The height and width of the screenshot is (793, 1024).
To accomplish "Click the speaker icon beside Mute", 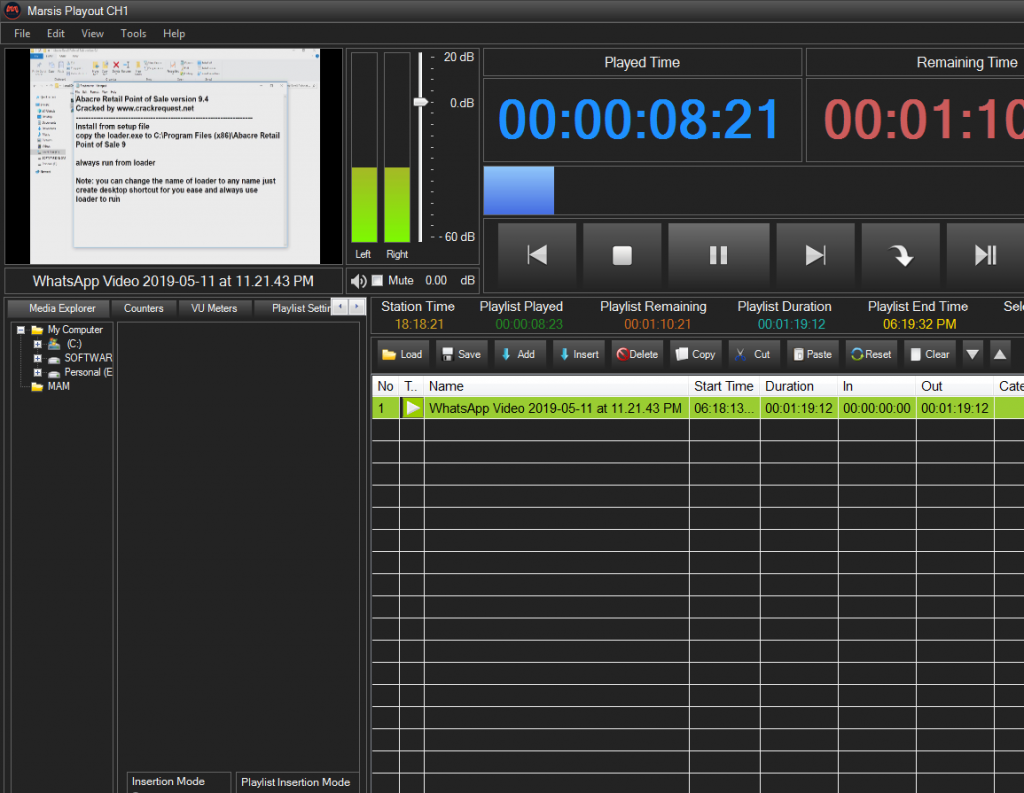I will [x=359, y=281].
